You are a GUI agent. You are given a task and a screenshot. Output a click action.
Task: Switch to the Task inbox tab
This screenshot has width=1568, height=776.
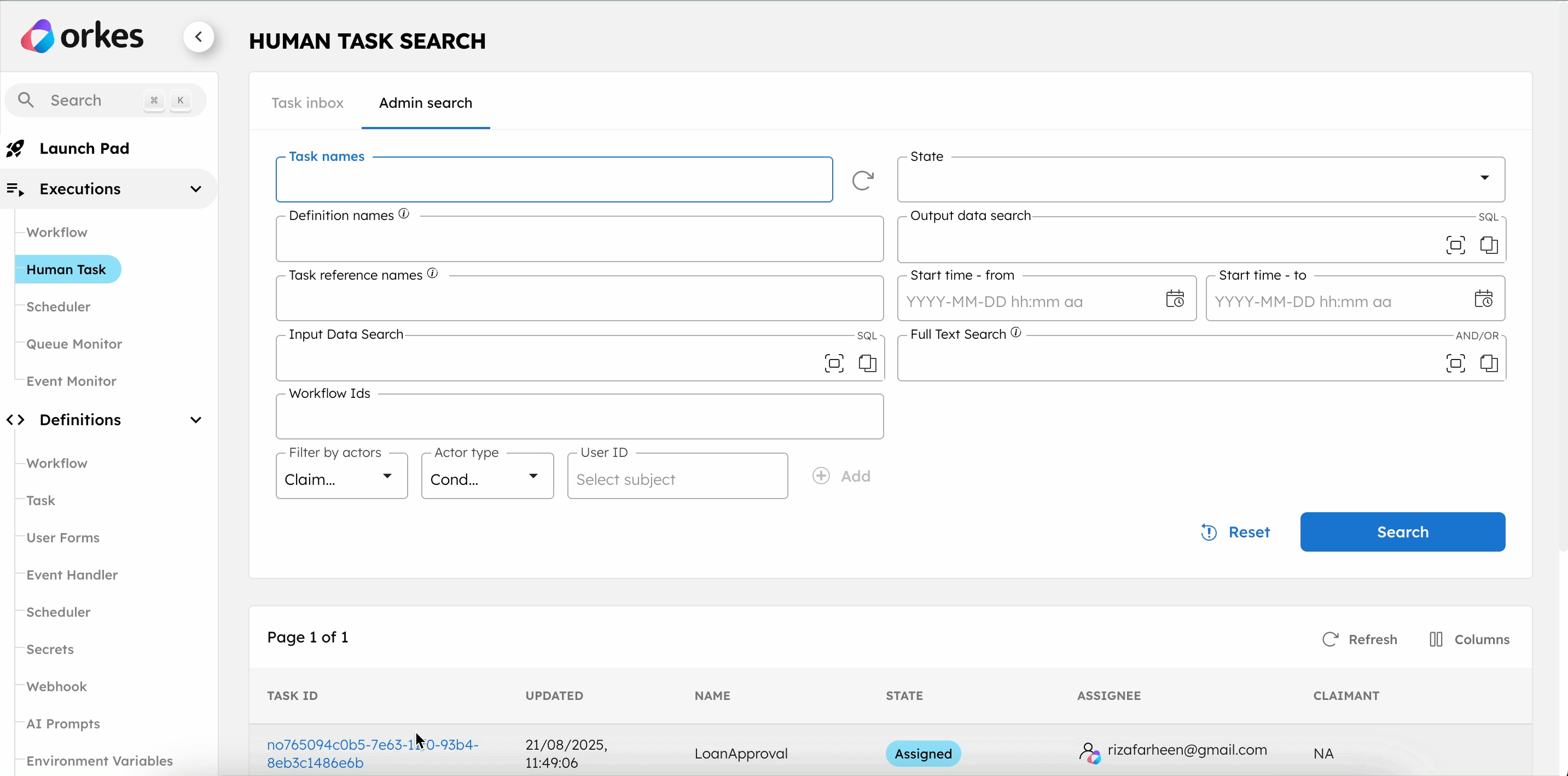point(307,103)
